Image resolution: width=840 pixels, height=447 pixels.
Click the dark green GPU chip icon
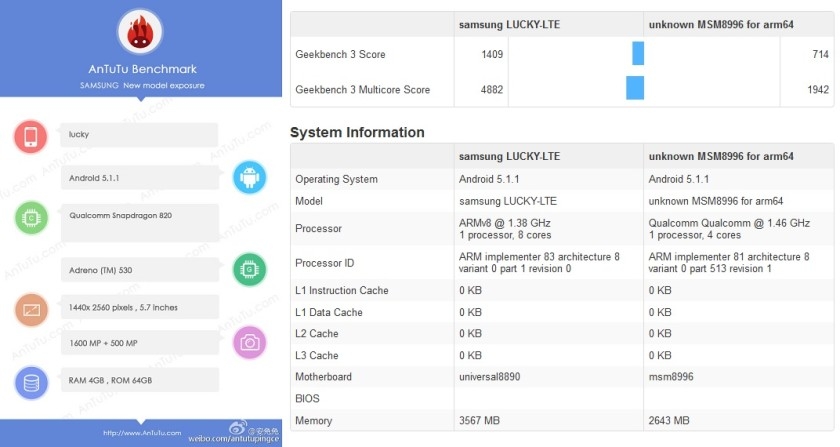[x=249, y=269]
